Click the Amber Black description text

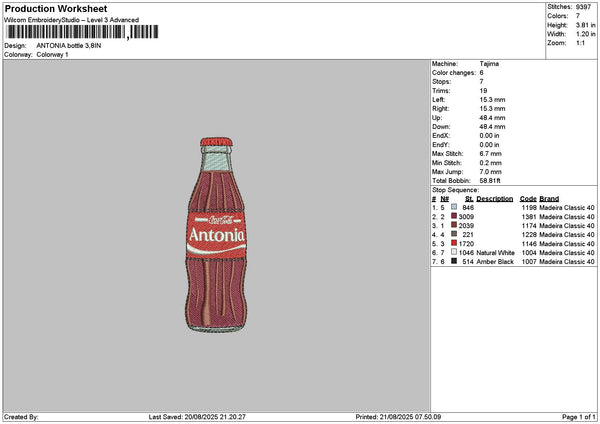495,262
